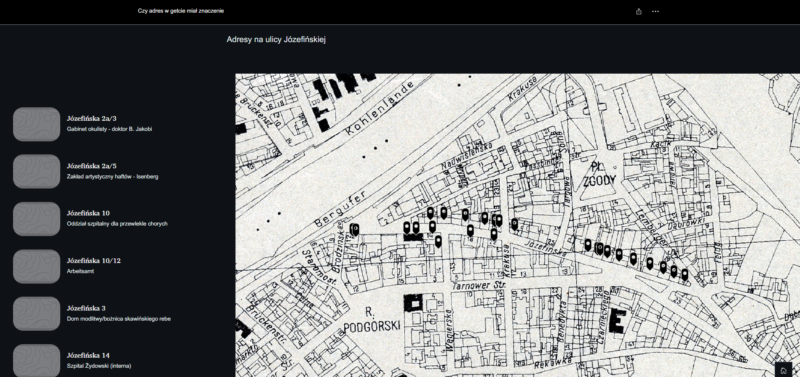The width and height of the screenshot is (800, 377).
Task: Click thumbnail beside Szpital Żydowski (interna)
Action: 37,360
